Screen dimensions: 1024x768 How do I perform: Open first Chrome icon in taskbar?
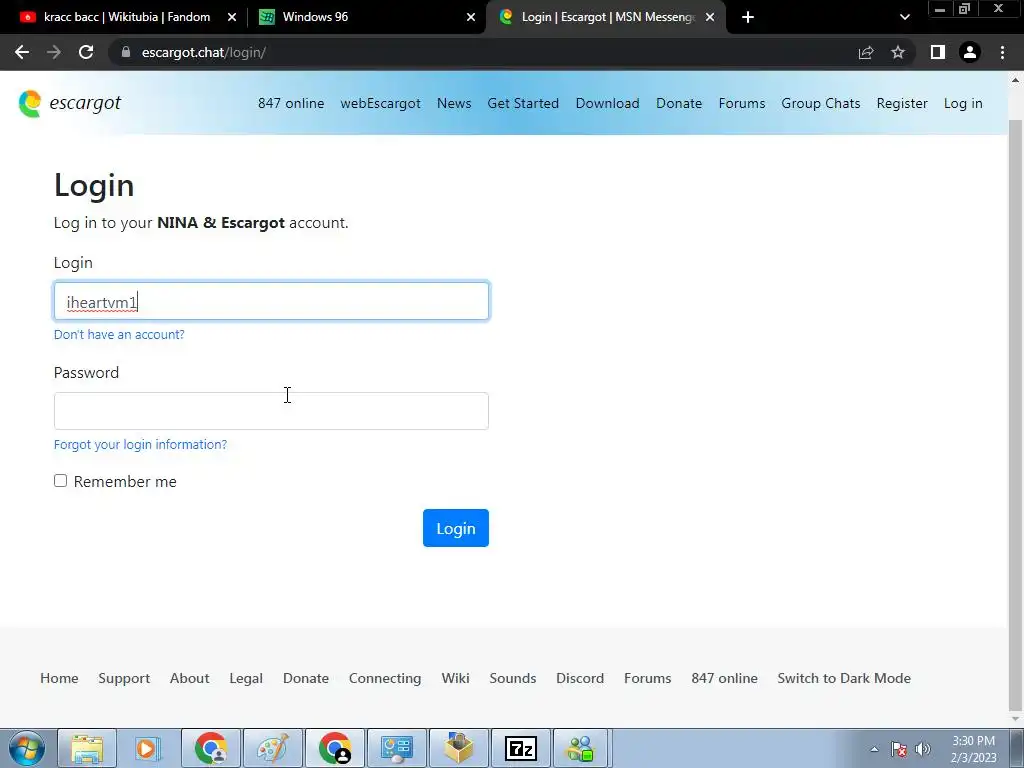[x=210, y=748]
